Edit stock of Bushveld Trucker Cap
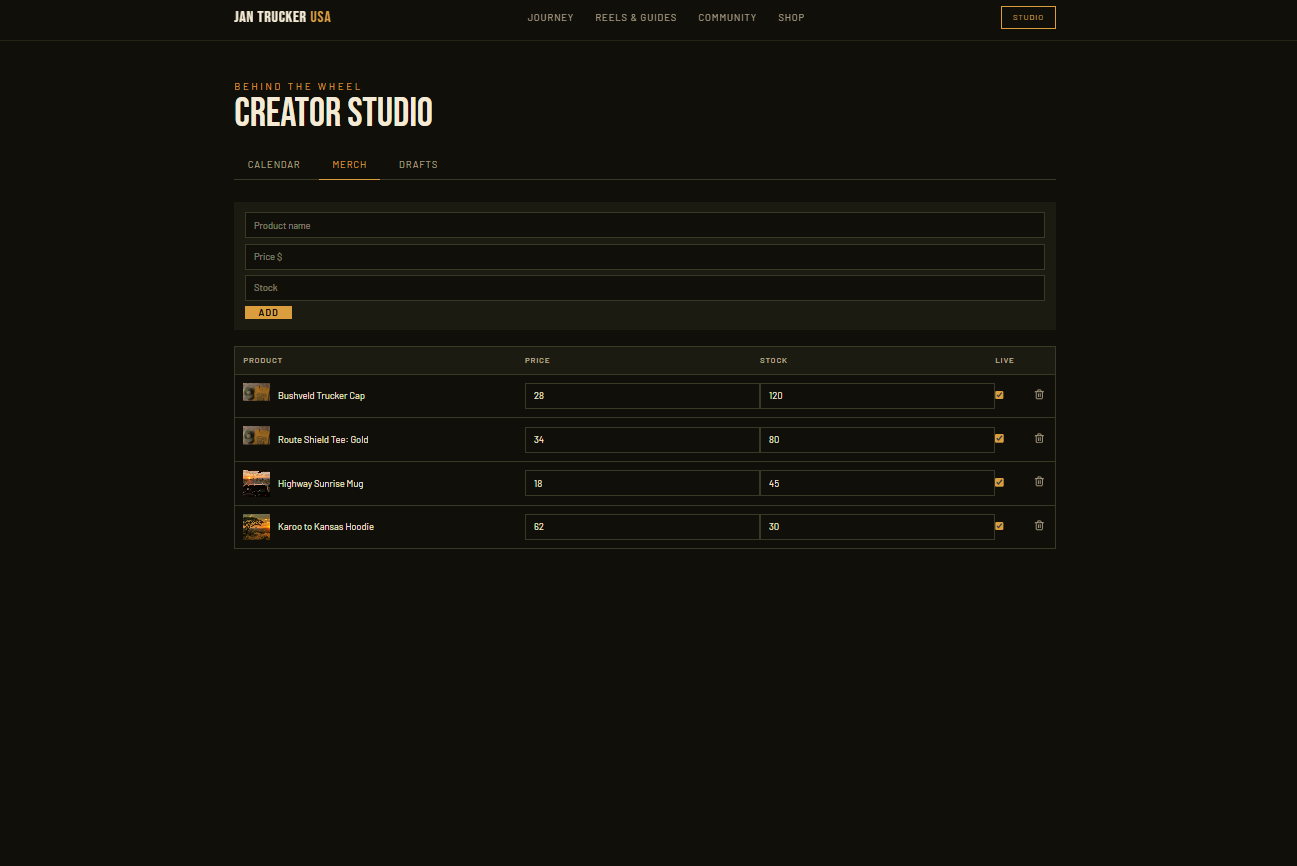This screenshot has height=866, width=1297. pos(877,396)
